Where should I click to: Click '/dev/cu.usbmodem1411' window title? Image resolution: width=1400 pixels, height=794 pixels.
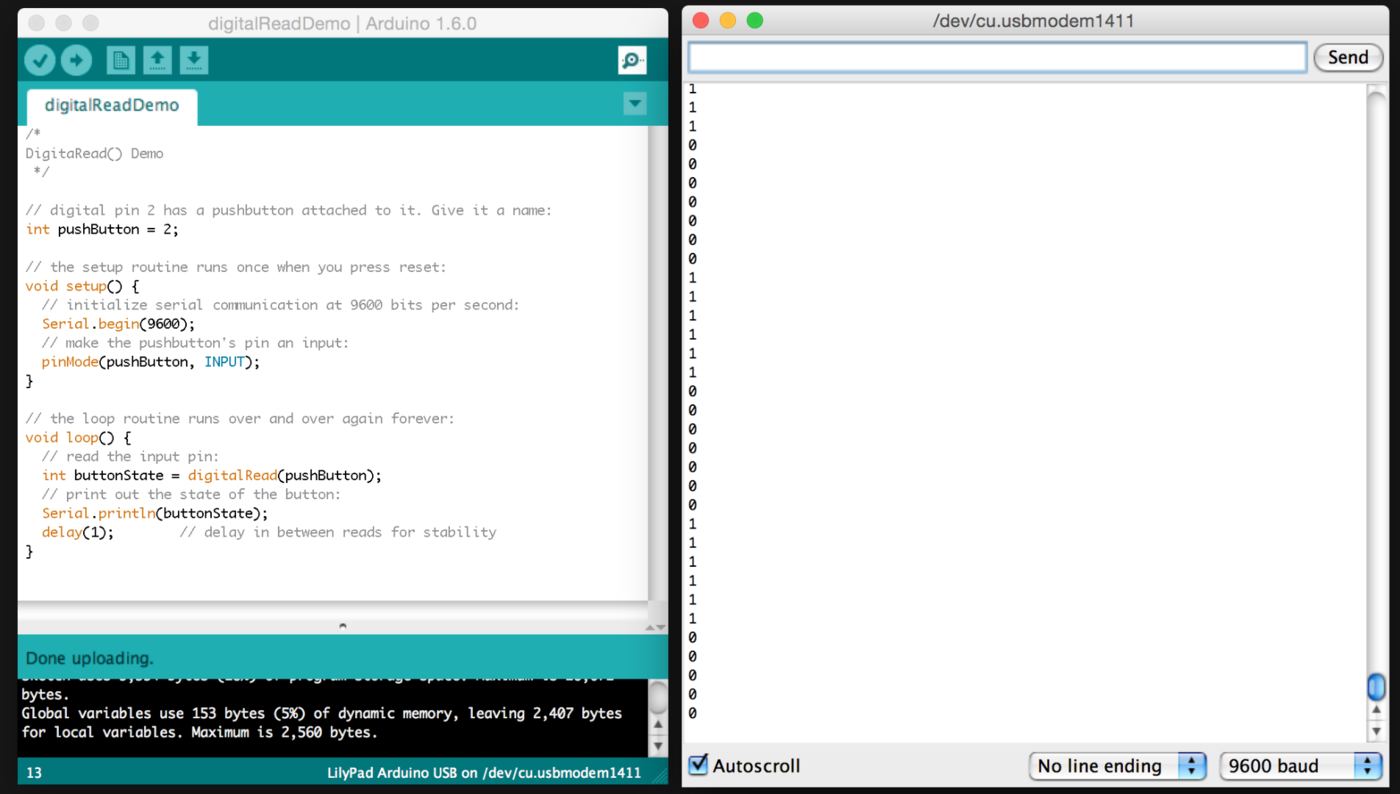coord(1033,21)
